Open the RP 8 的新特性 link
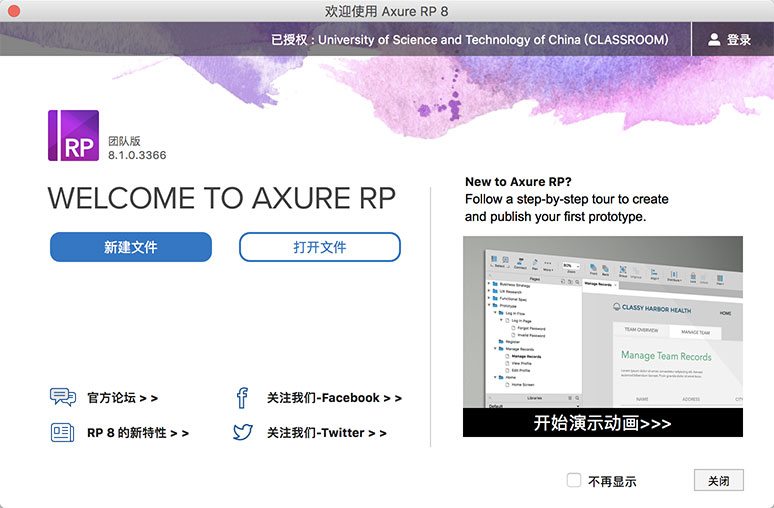Viewport: 774px width, 508px height. [x=138, y=433]
